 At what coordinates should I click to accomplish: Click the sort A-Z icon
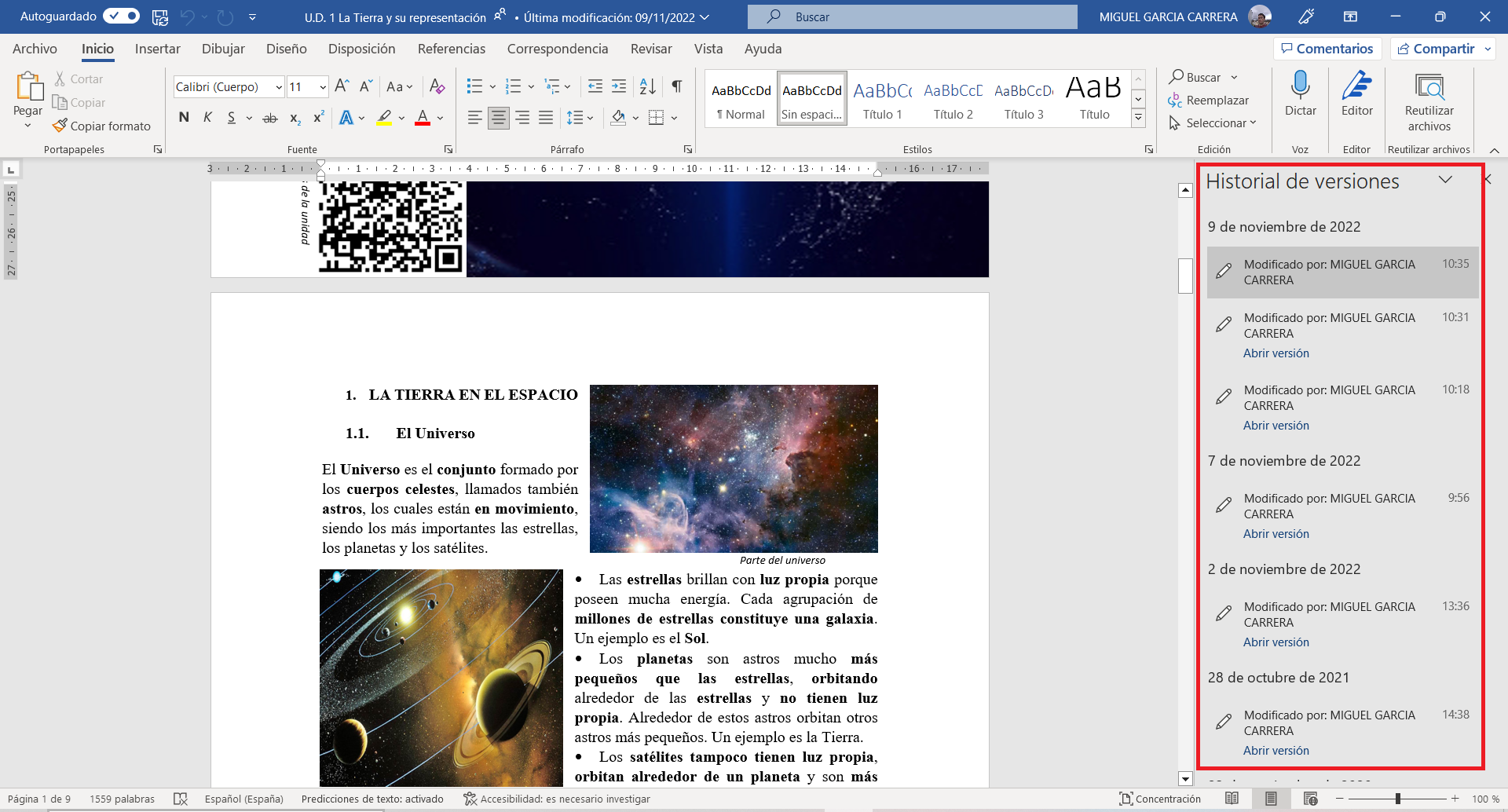pyautogui.click(x=647, y=86)
